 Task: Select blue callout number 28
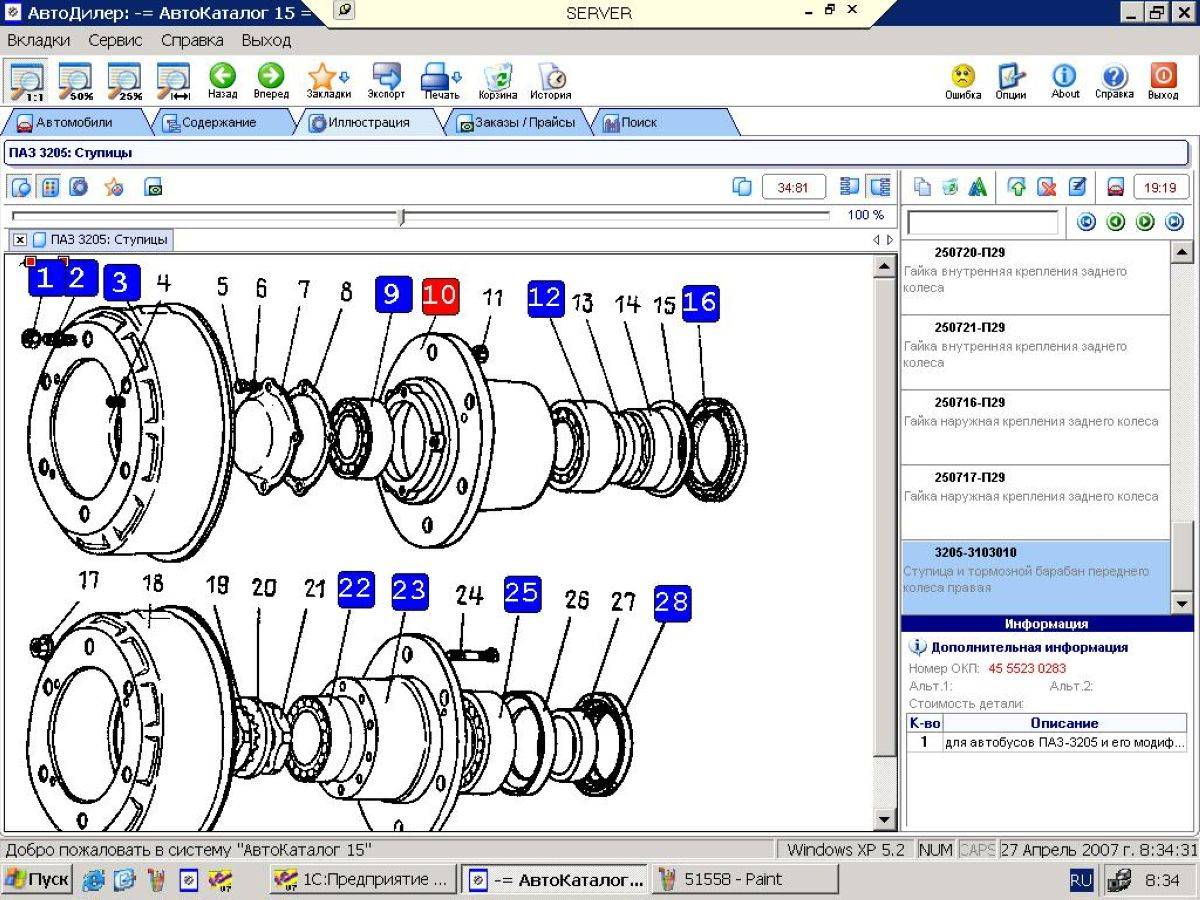coord(673,603)
